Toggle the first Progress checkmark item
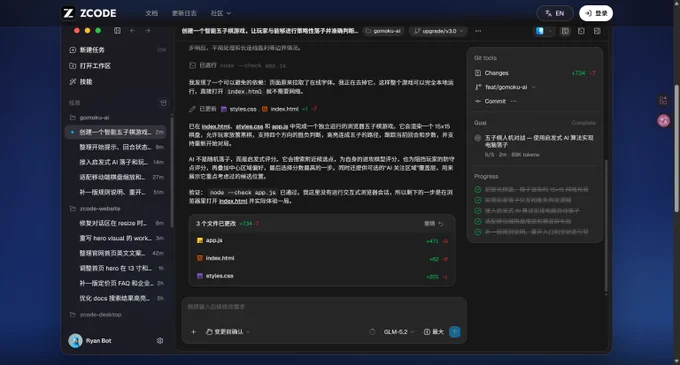 [477, 189]
